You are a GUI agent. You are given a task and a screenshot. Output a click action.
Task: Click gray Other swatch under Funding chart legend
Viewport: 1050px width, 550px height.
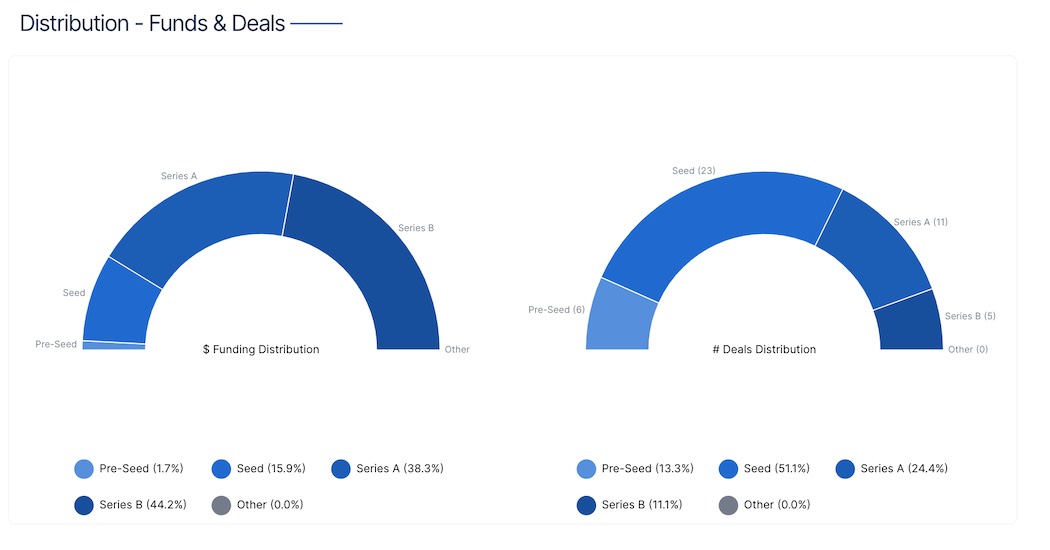(222, 505)
